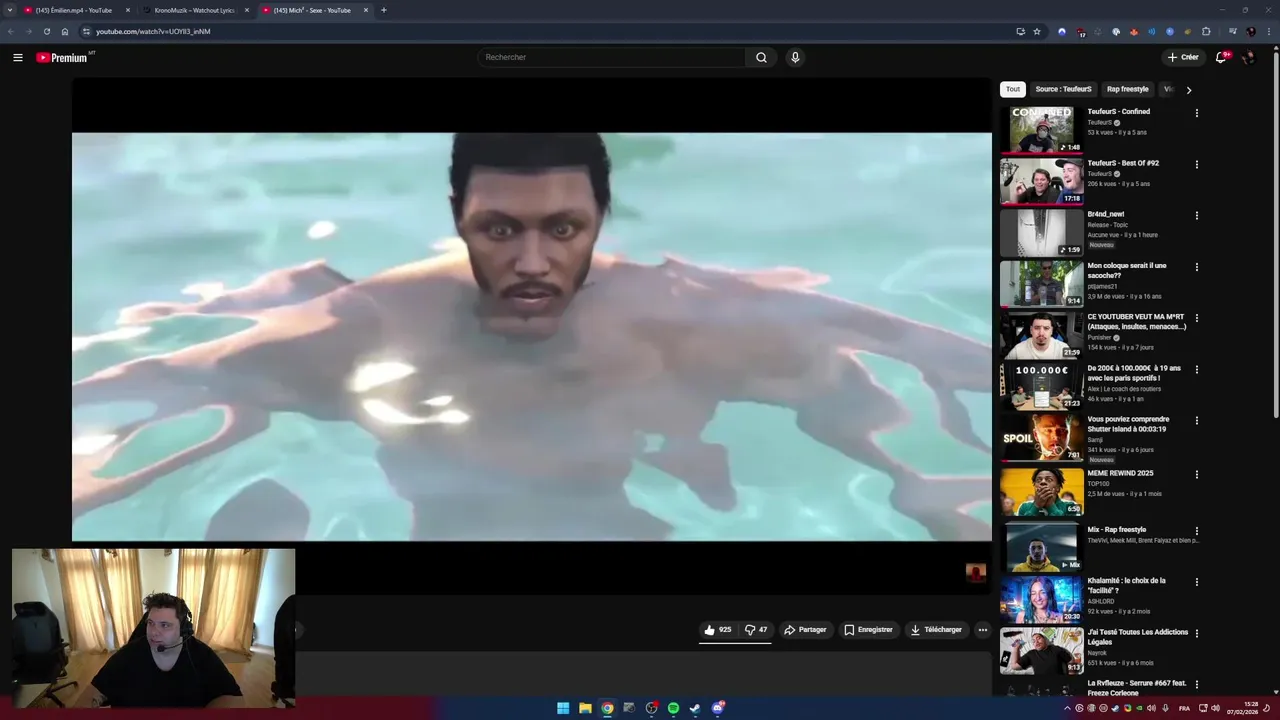Image resolution: width=1280 pixels, height=720 pixels.
Task: Switch to the Mich² - Sexe - YouTube tab
Action: pyautogui.click(x=315, y=10)
